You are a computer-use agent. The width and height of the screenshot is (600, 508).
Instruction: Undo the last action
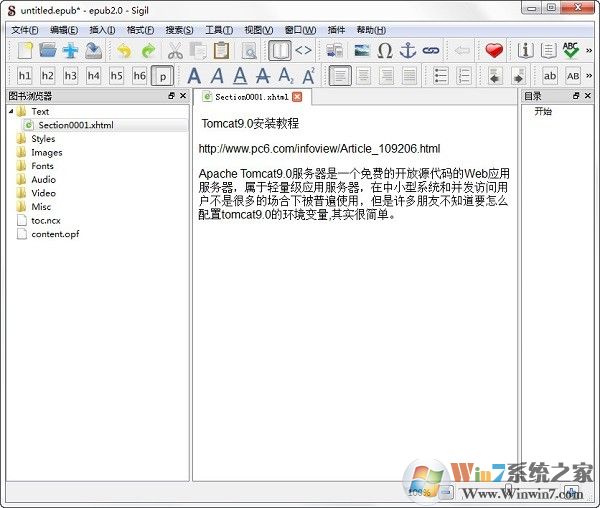click(x=124, y=50)
